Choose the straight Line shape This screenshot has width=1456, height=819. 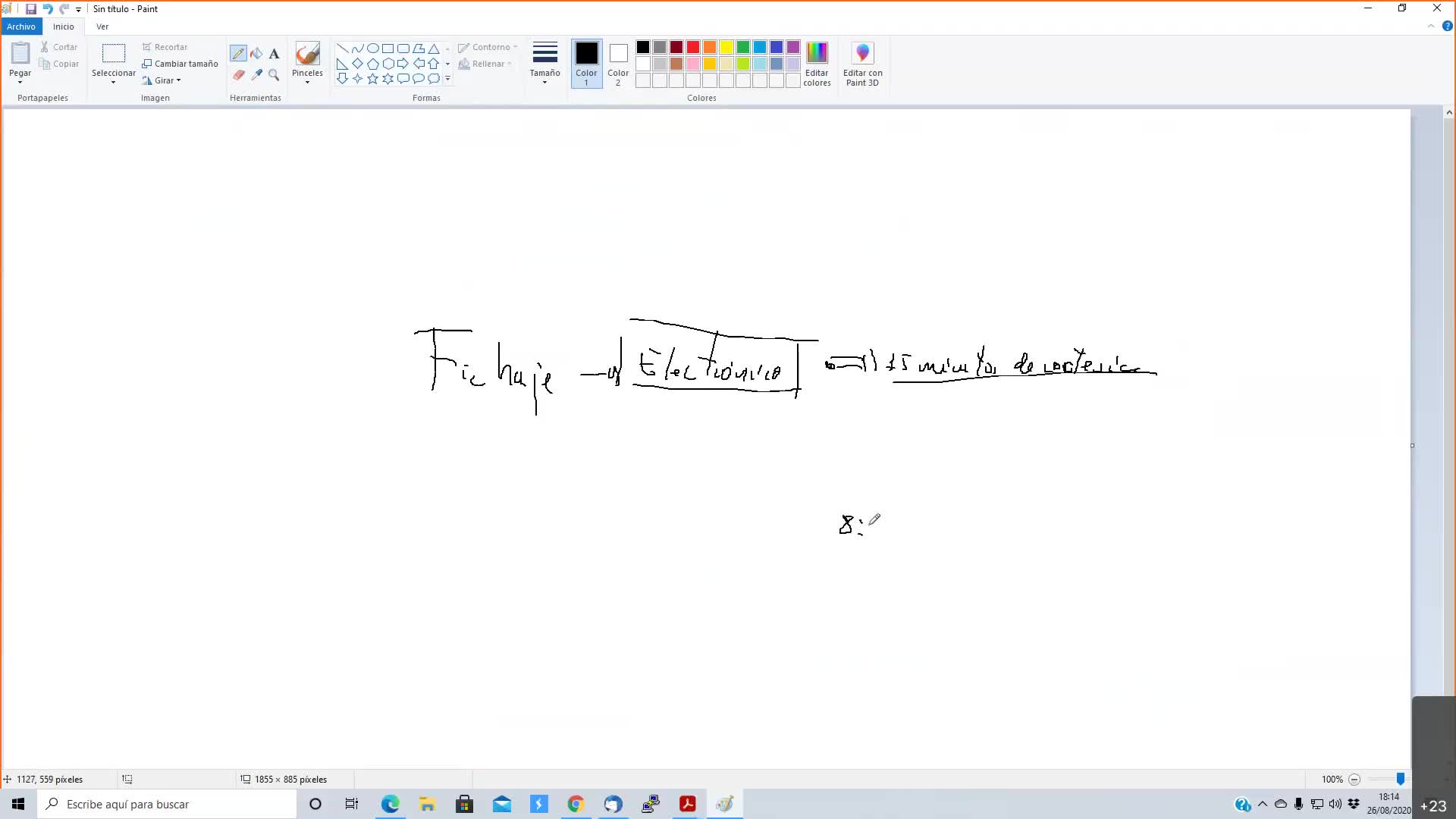(x=342, y=49)
